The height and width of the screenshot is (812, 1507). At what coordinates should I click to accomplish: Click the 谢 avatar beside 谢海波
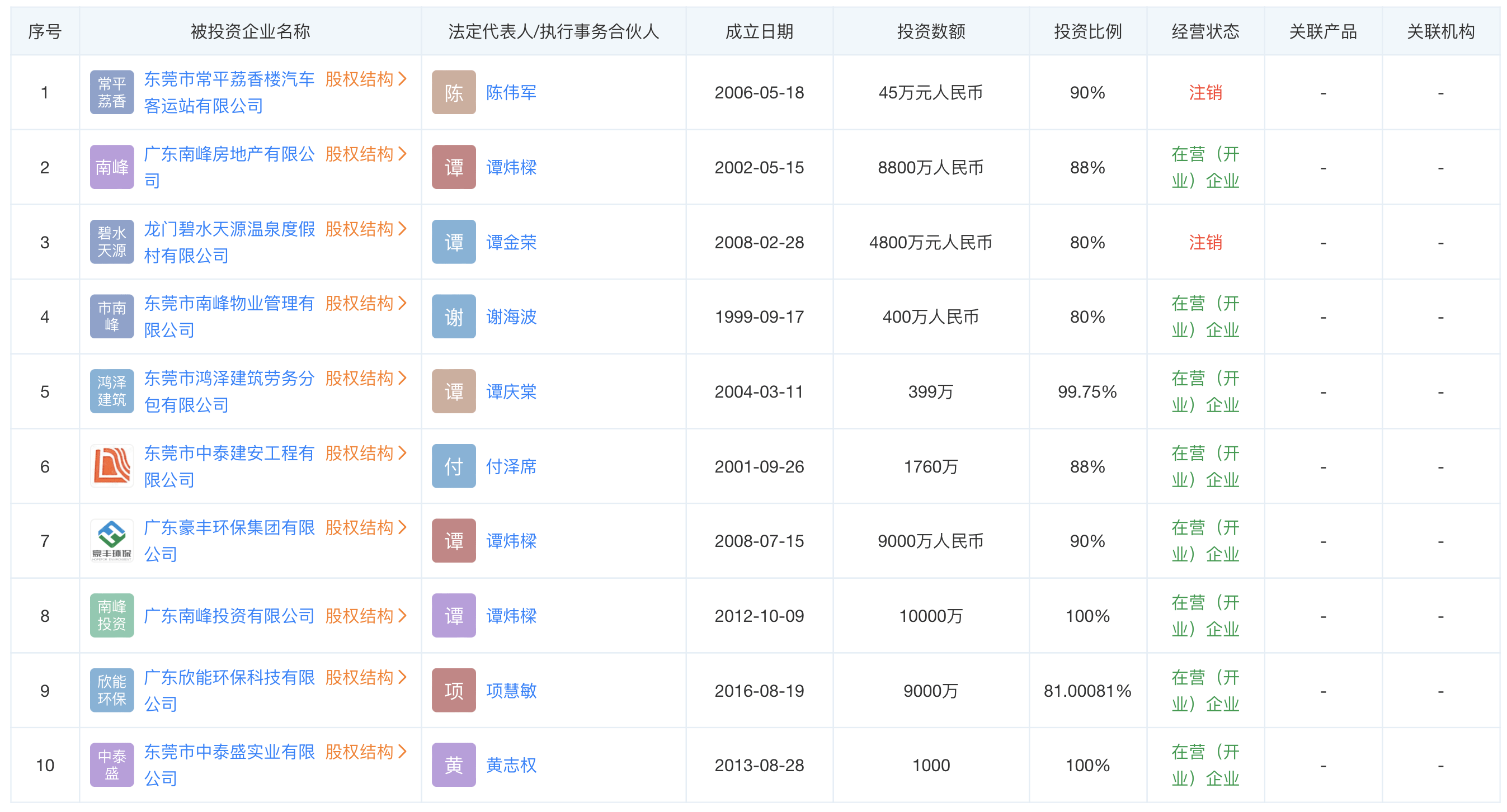(x=454, y=317)
